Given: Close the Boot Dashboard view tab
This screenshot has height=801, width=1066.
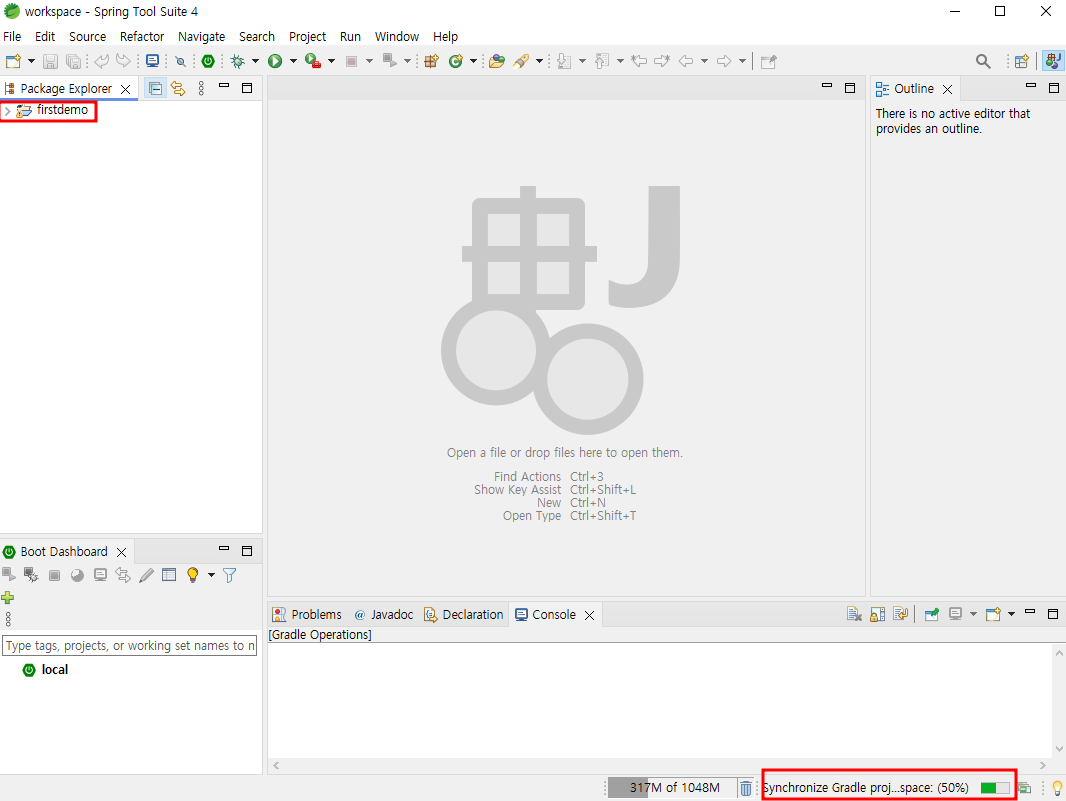Looking at the screenshot, I should click(122, 552).
